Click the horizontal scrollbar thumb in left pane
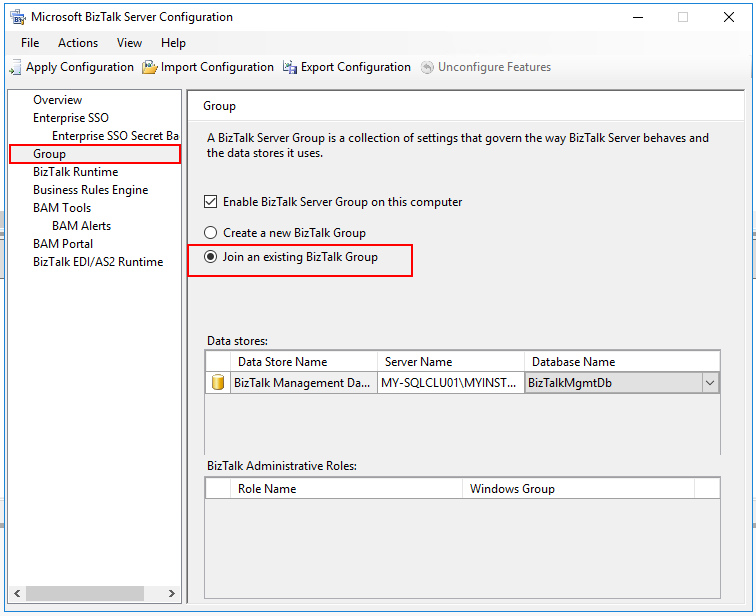Image resolution: width=756 pixels, height=616 pixels. pos(85,593)
